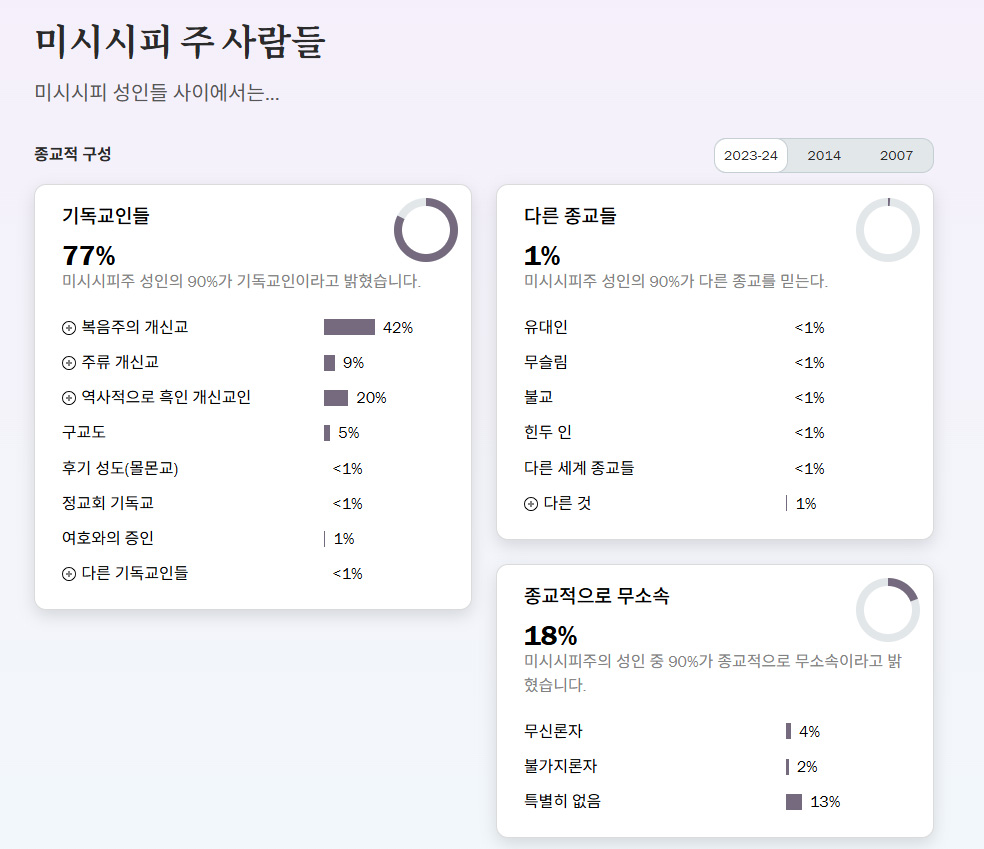Switch to the 2007 survey year
Viewport: 984px width, 849px height.
[x=897, y=156]
